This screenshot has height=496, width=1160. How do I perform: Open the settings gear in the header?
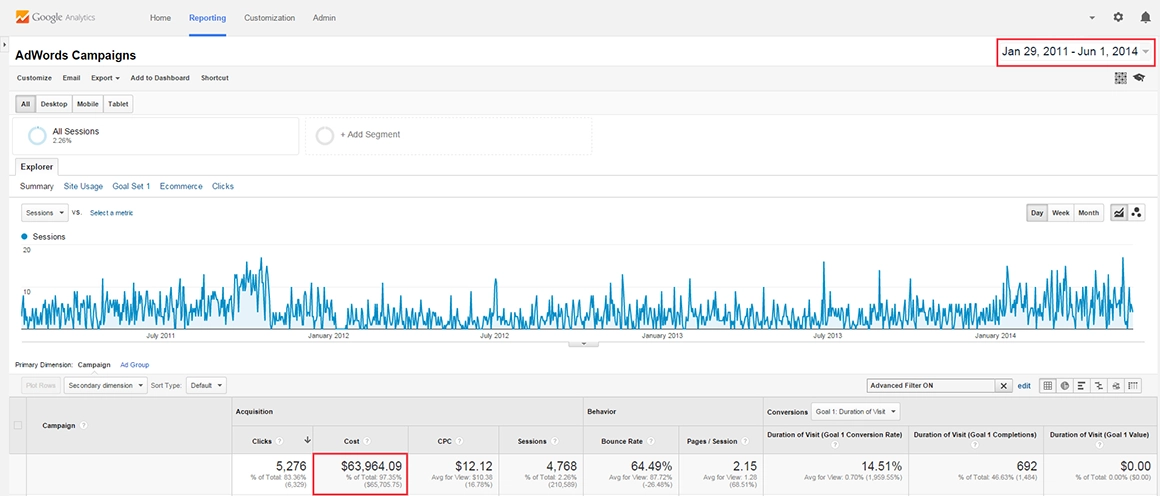(1118, 17)
